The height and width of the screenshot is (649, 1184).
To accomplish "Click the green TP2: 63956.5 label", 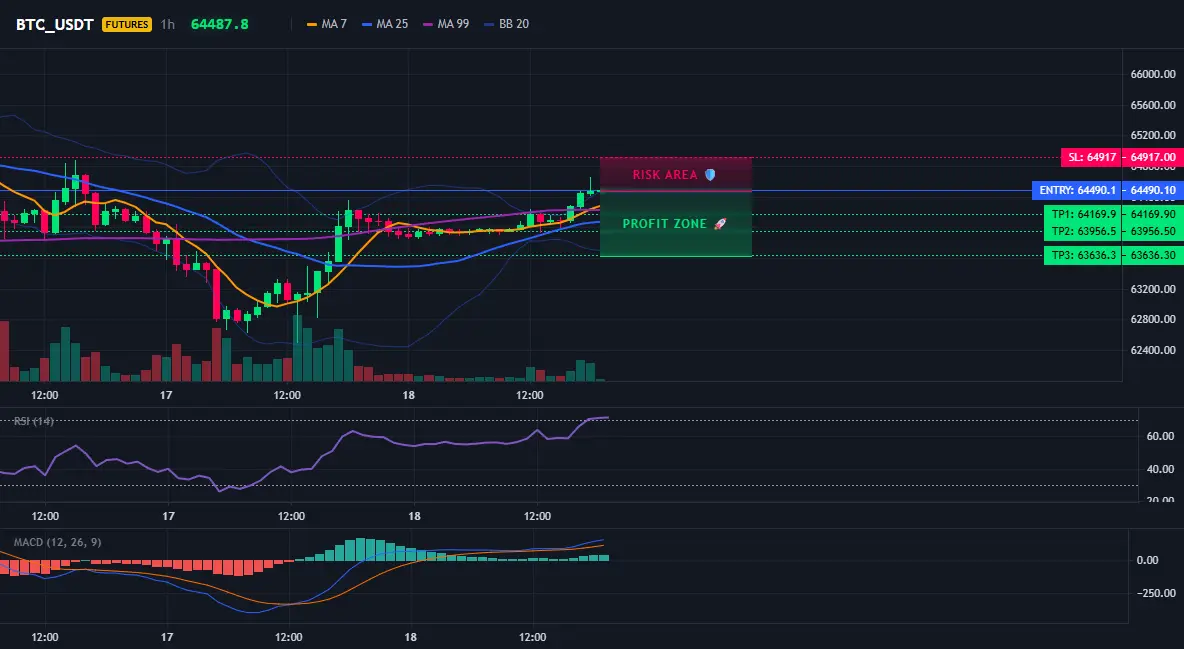I will tap(1084, 231).
